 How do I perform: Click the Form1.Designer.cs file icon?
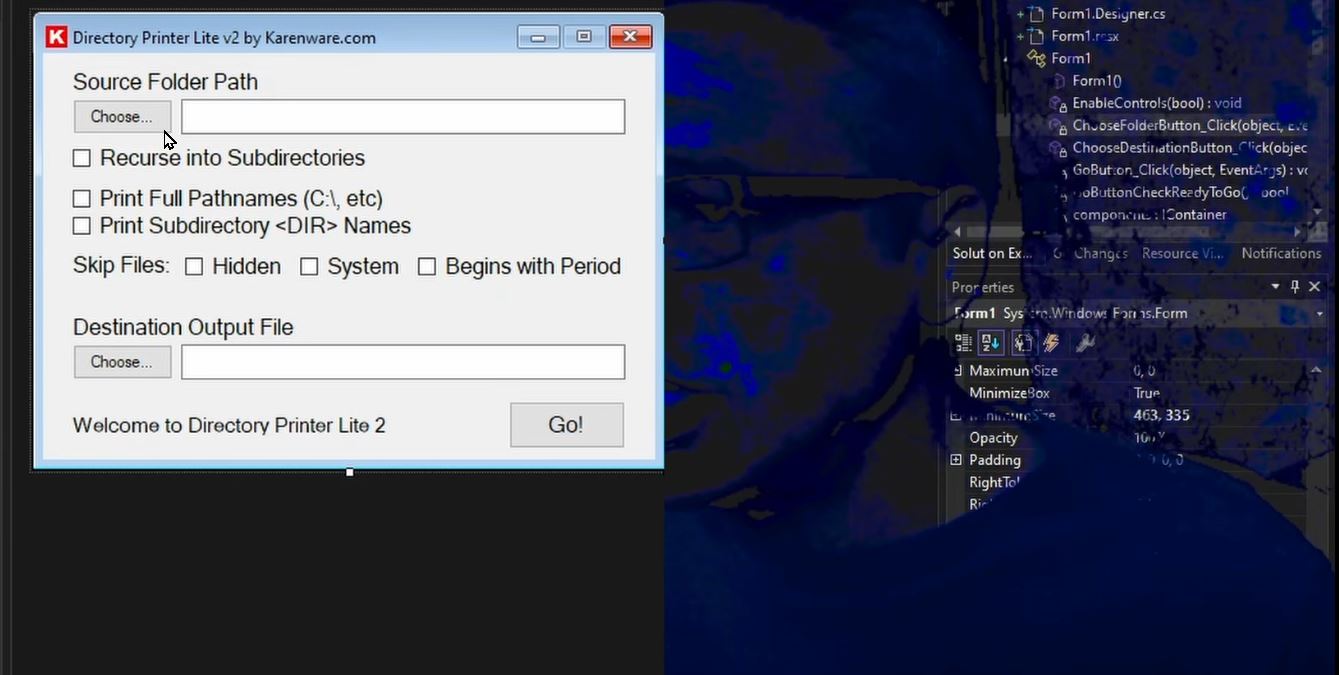(x=1039, y=14)
